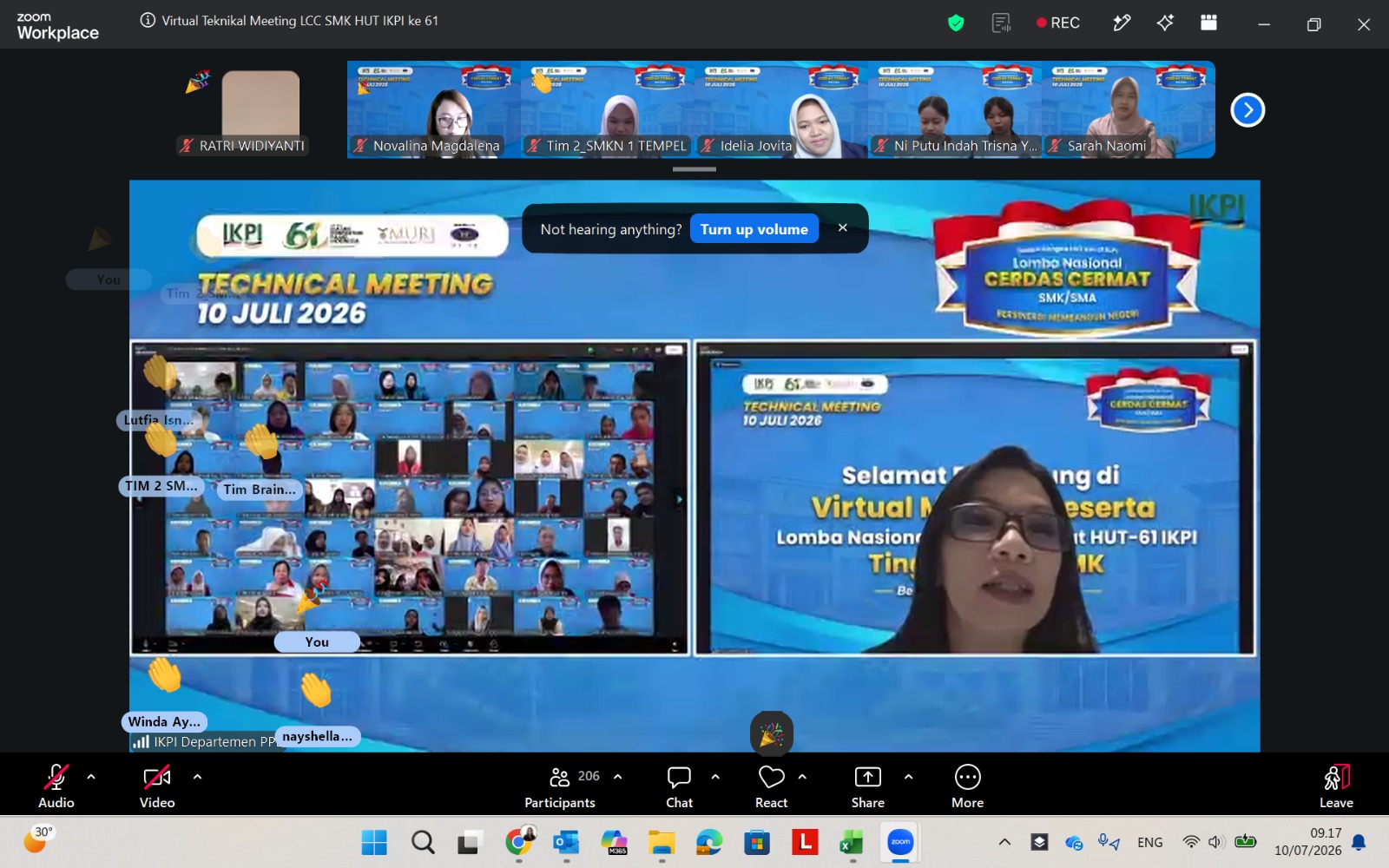Select Novalina Magdalena's video thumbnail
The width and height of the screenshot is (1389, 868).
434,109
